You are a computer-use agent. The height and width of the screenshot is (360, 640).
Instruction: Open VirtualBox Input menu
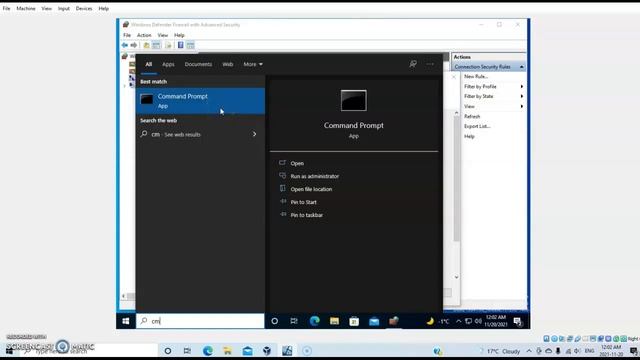63,8
